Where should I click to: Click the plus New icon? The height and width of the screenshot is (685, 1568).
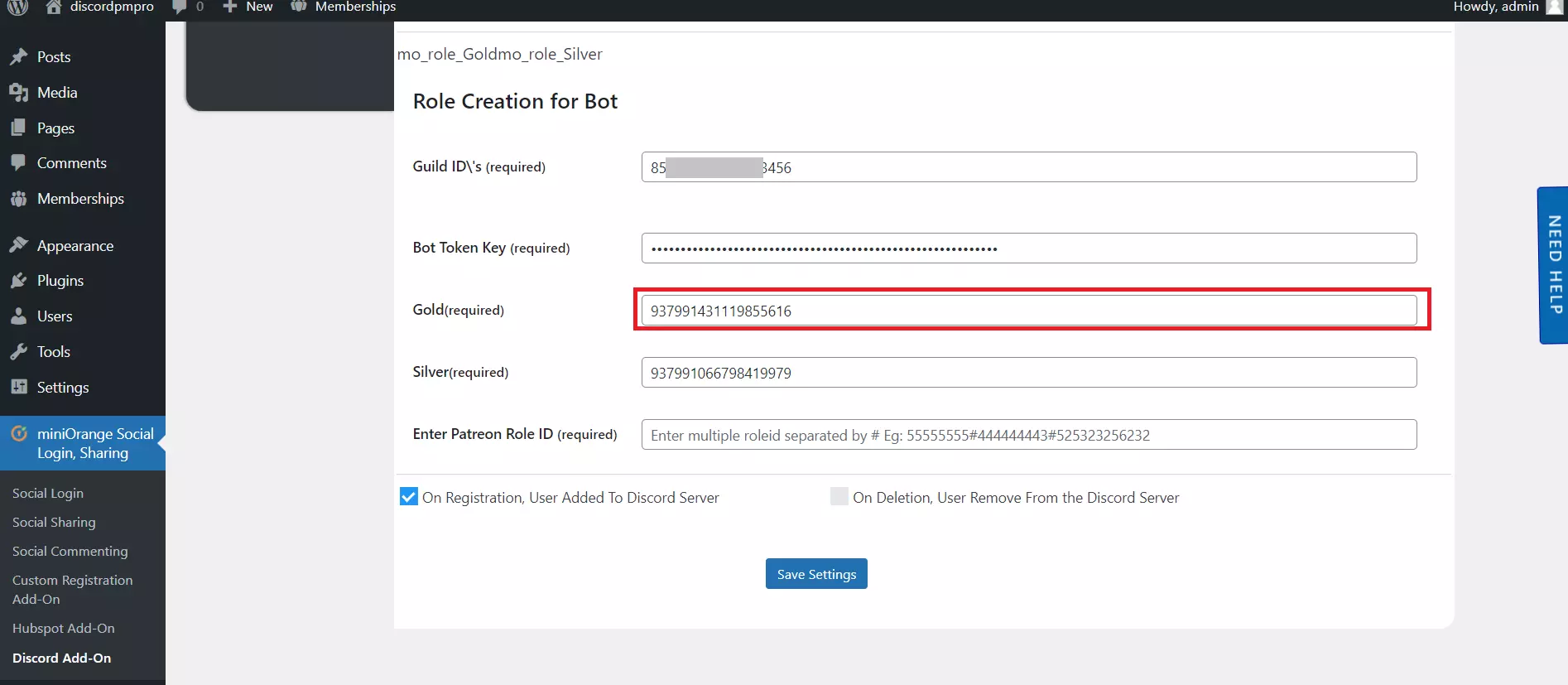(229, 7)
